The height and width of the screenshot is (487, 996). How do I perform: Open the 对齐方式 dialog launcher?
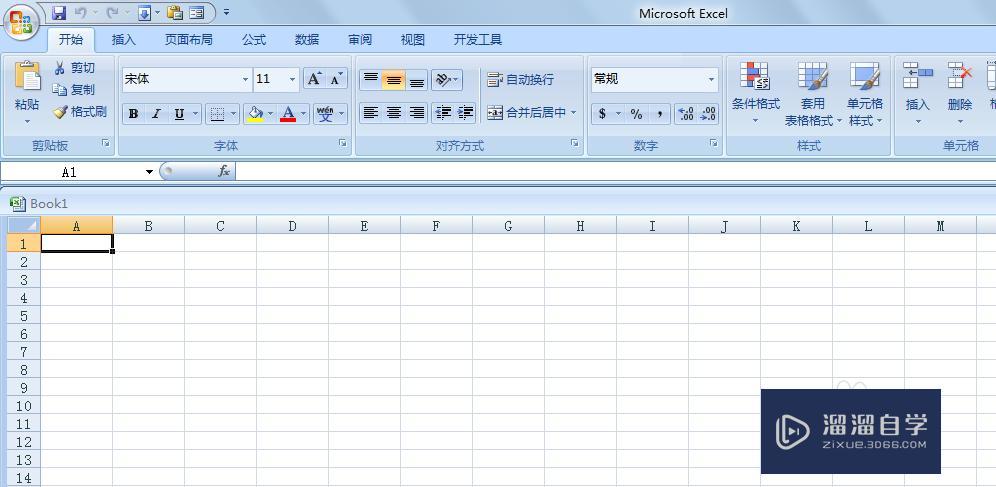[575, 144]
